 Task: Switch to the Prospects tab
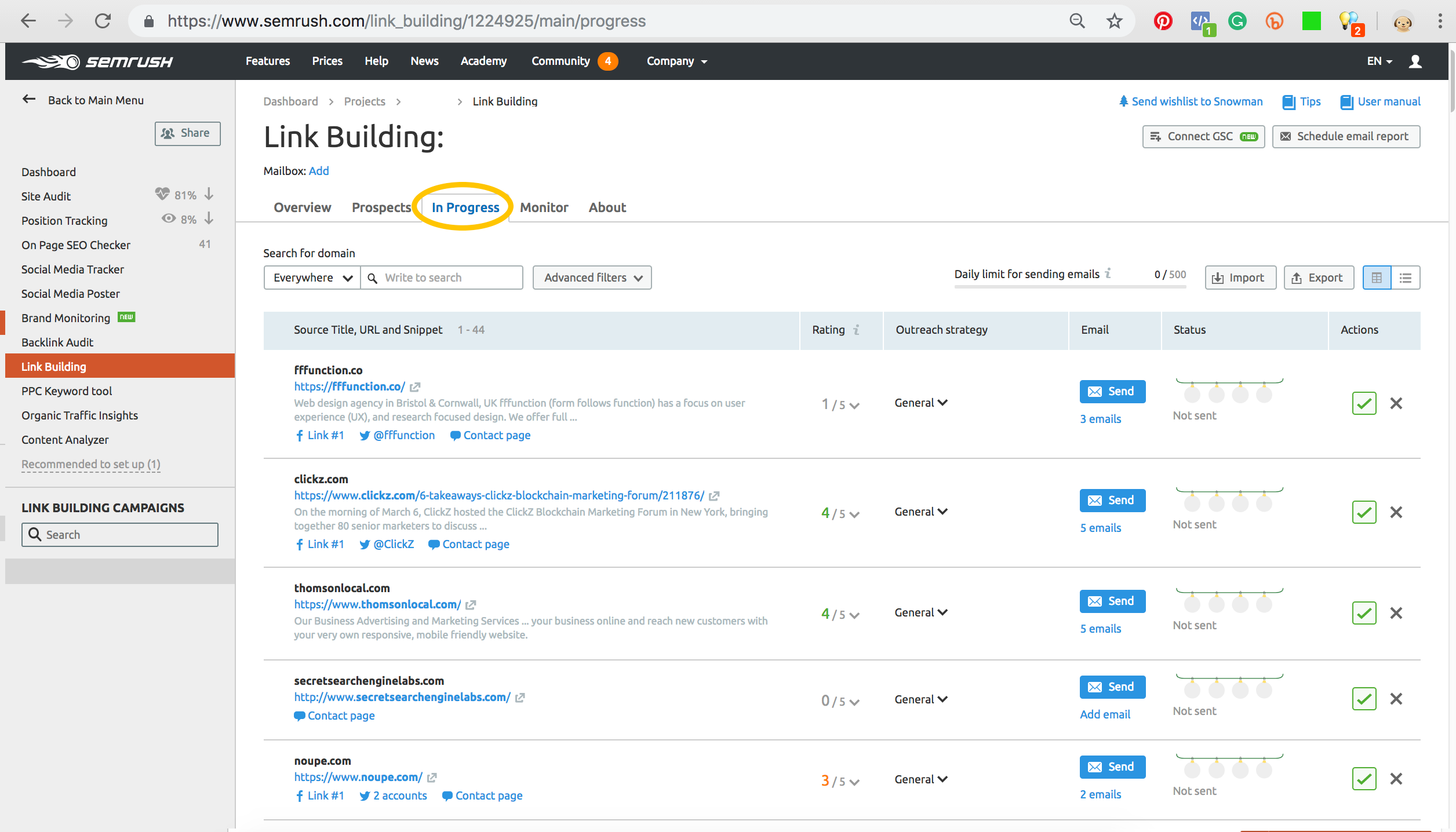pyautogui.click(x=381, y=207)
